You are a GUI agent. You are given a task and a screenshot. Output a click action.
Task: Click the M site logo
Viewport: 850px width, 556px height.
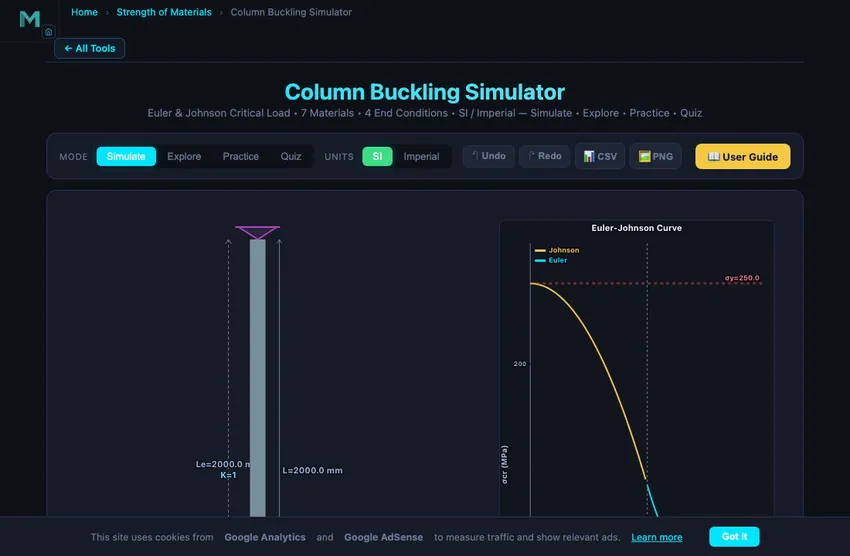point(29,19)
